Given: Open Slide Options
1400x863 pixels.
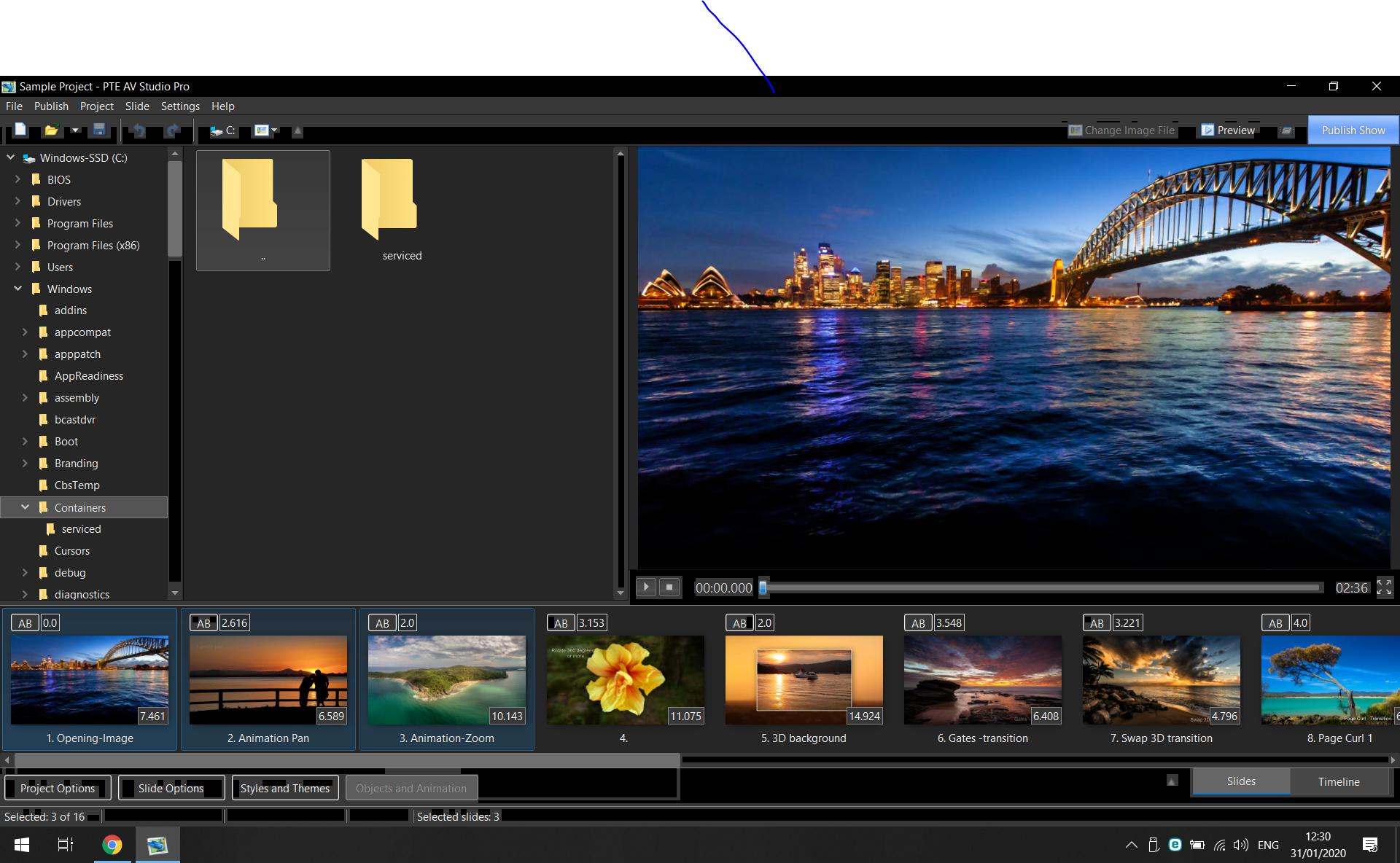Looking at the screenshot, I should [x=171, y=788].
